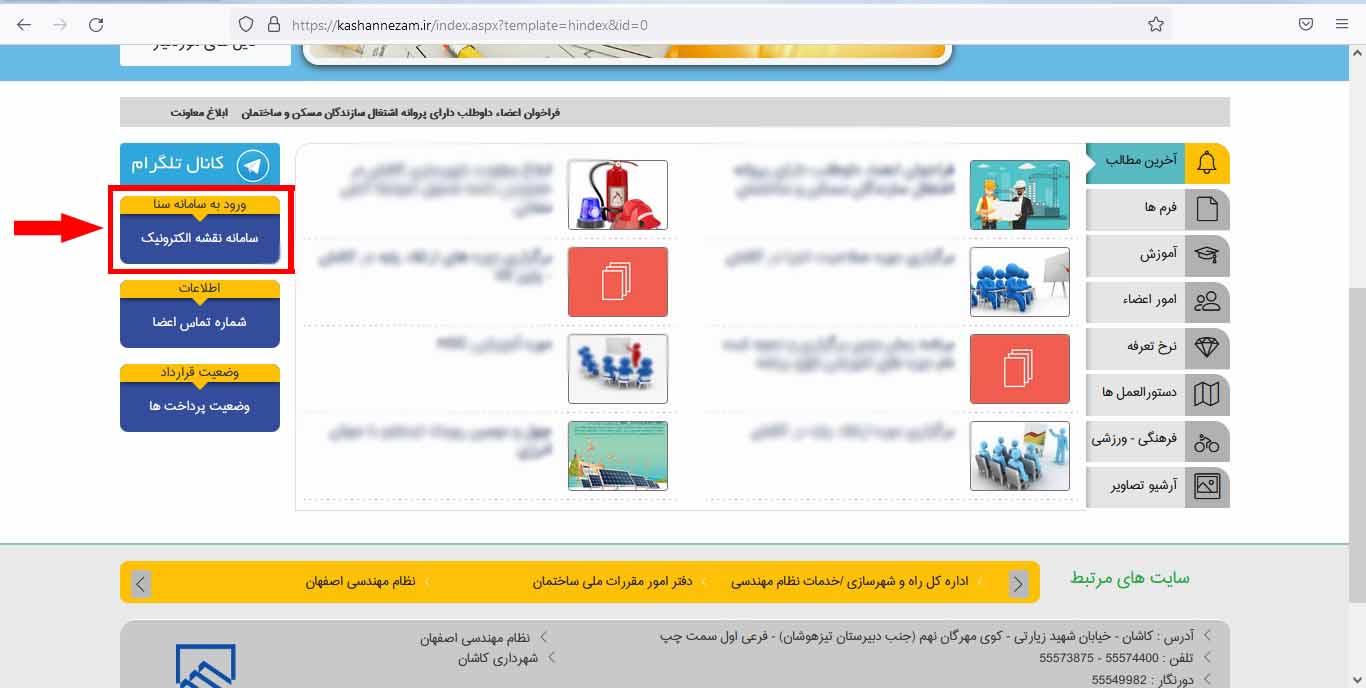This screenshot has width=1366, height=688.
Task: Click the Telegram icon on کانال تلگرام
Action: [x=254, y=163]
